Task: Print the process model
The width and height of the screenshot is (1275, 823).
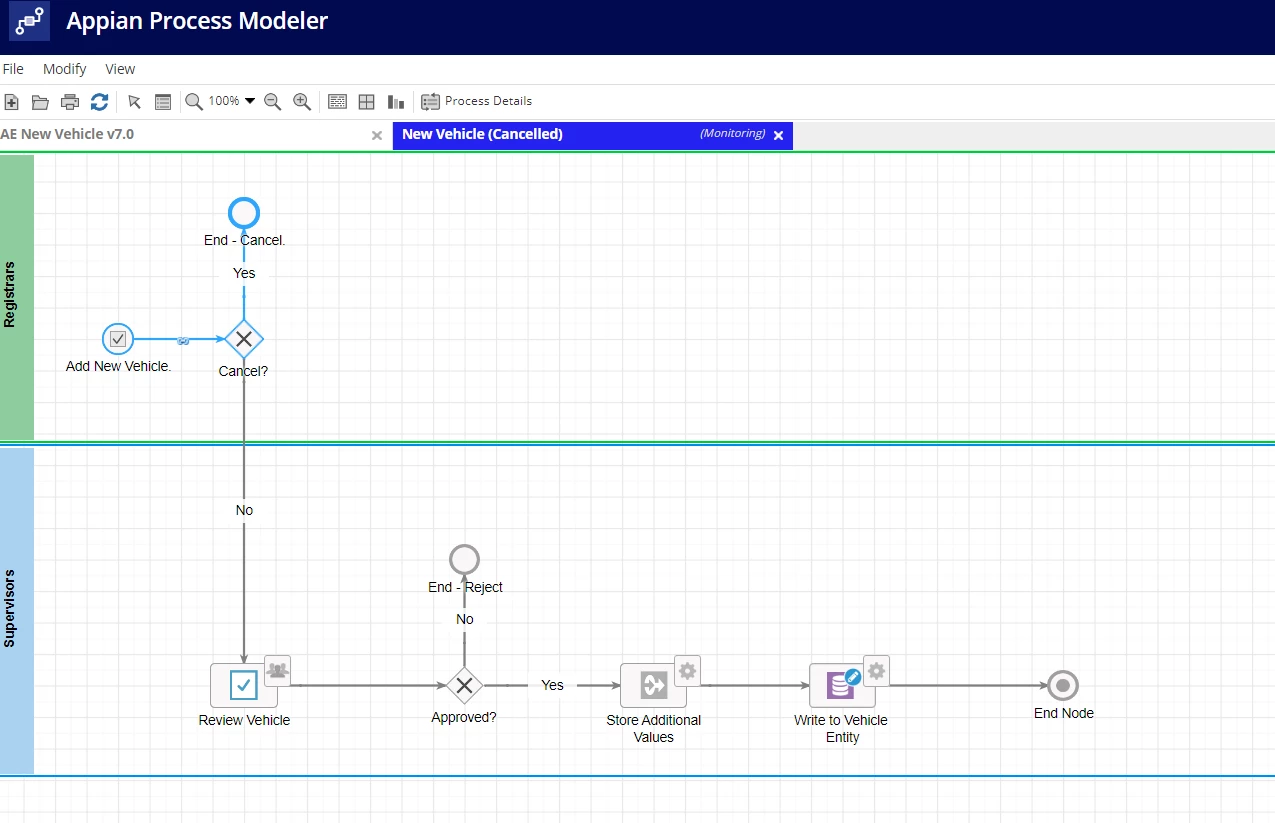Action: [70, 101]
